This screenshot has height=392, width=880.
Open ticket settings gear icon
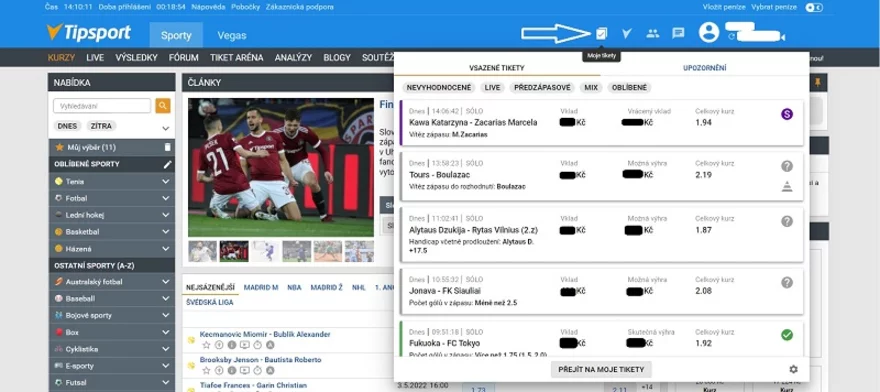coord(793,369)
